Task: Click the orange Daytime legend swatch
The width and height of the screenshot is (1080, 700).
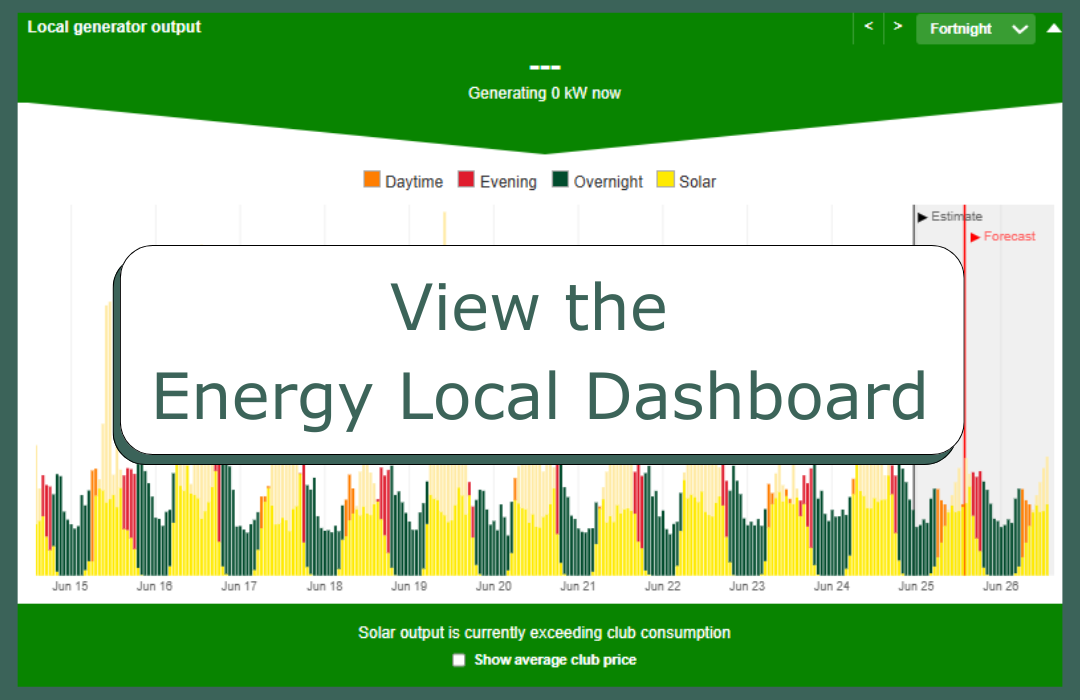Action: coord(372,180)
